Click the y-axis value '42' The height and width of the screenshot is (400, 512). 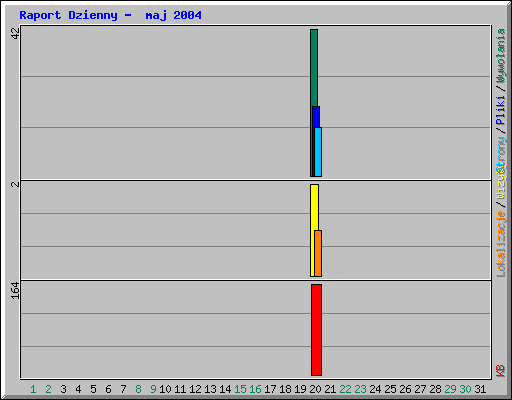coord(16,33)
